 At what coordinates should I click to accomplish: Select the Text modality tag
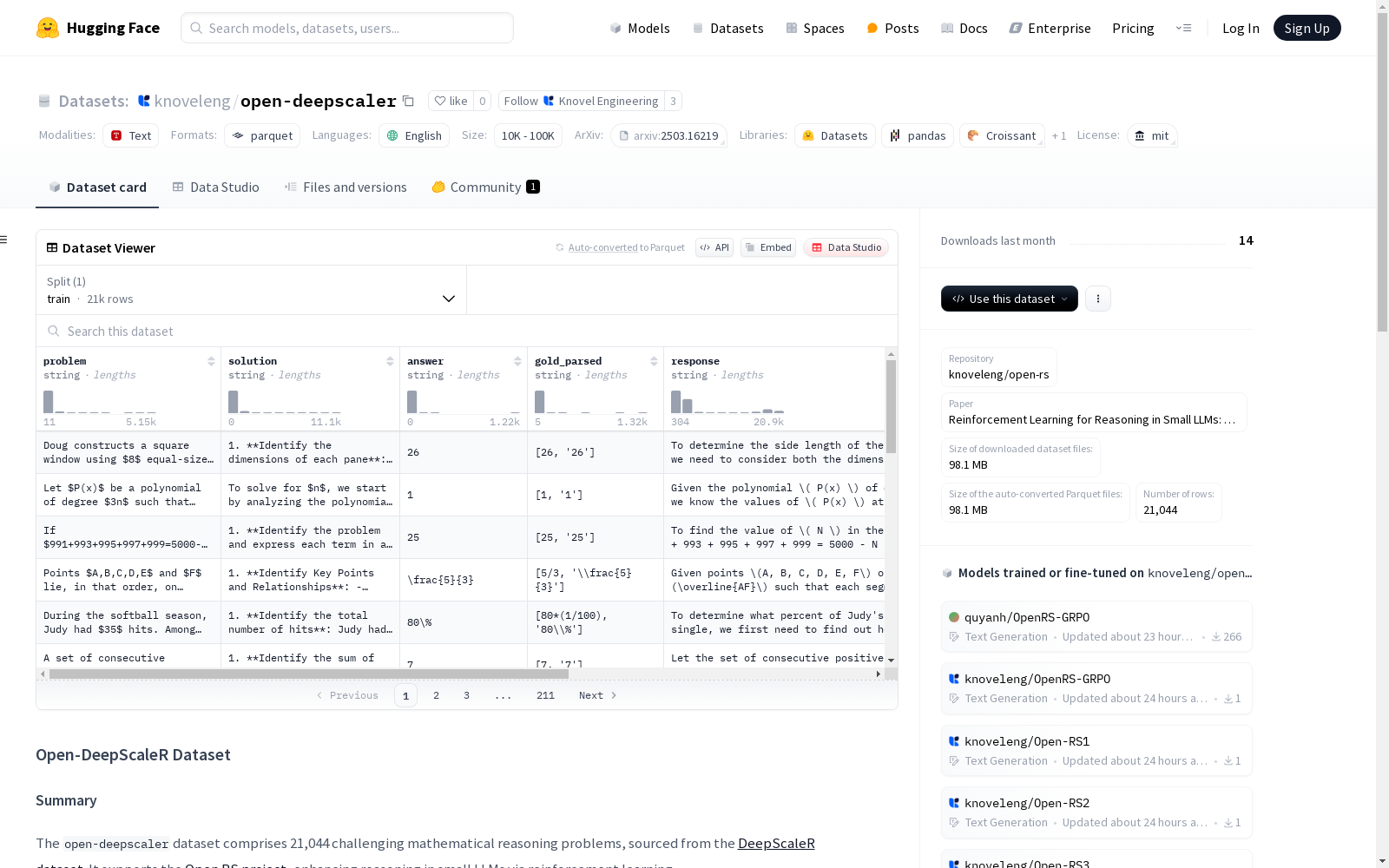(x=131, y=135)
